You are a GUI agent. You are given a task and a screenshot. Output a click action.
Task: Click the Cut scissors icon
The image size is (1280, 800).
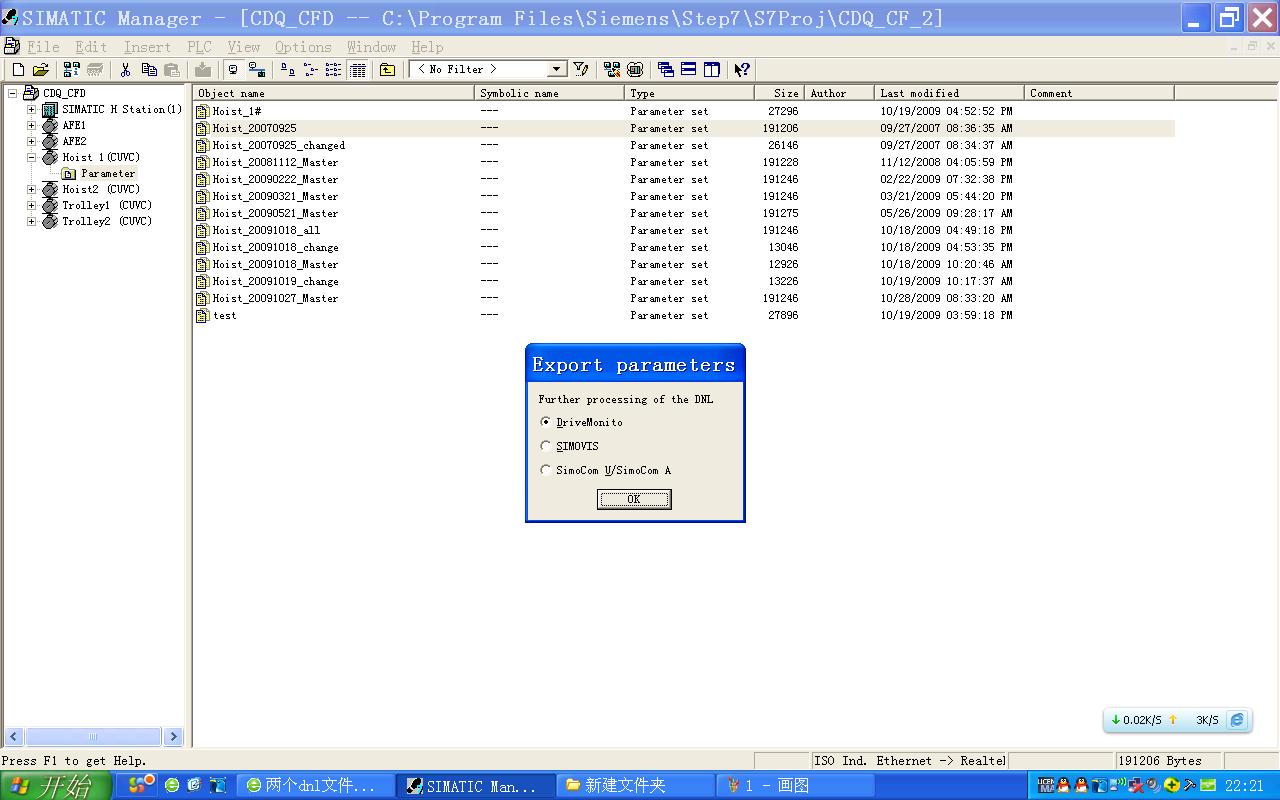click(125, 69)
